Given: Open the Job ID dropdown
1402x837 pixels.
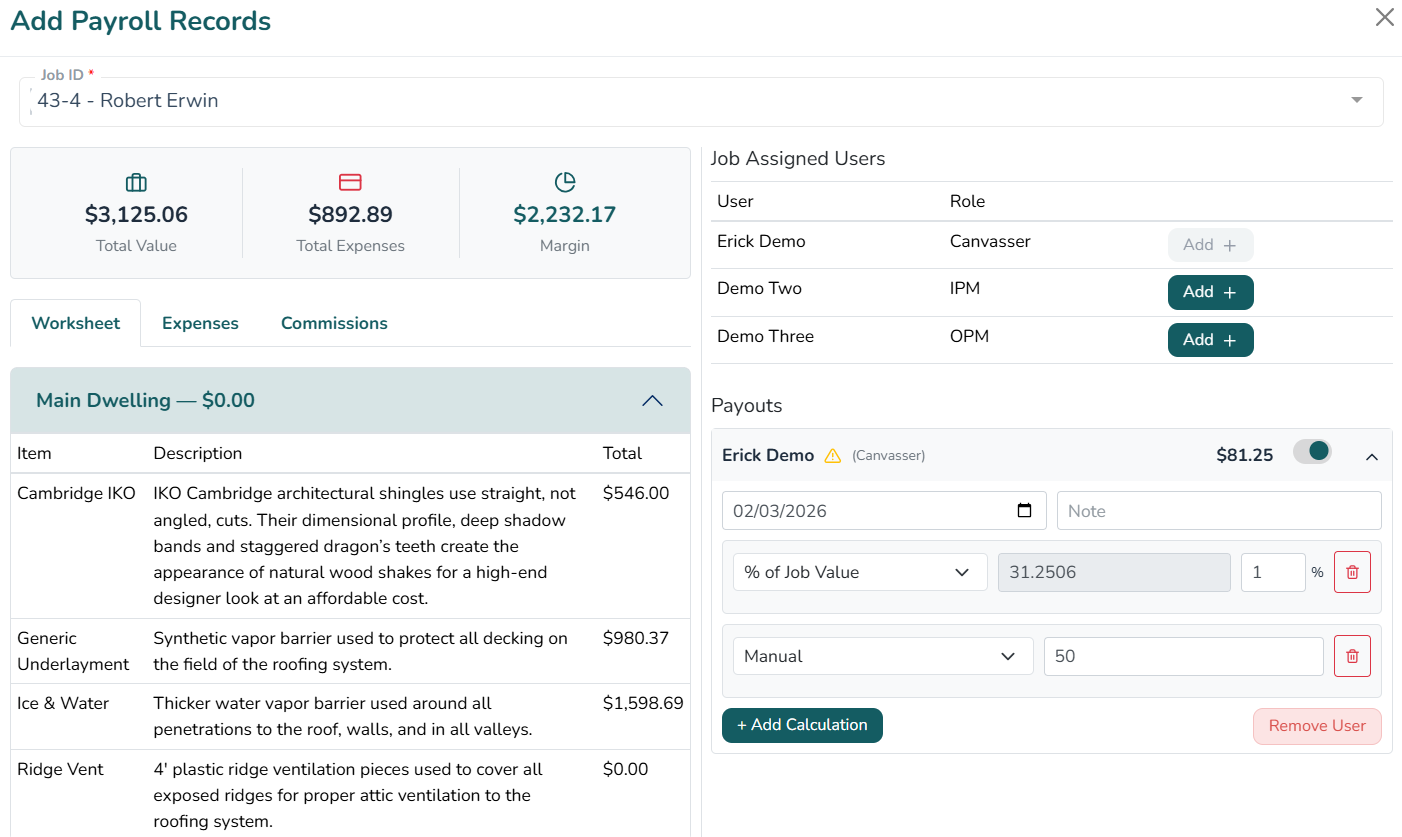Looking at the screenshot, I should point(1357,100).
